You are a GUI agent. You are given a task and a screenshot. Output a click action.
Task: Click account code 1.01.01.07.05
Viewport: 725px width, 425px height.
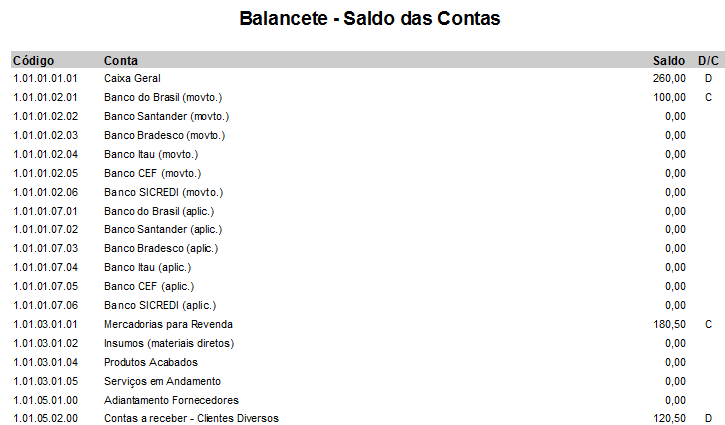click(x=45, y=286)
